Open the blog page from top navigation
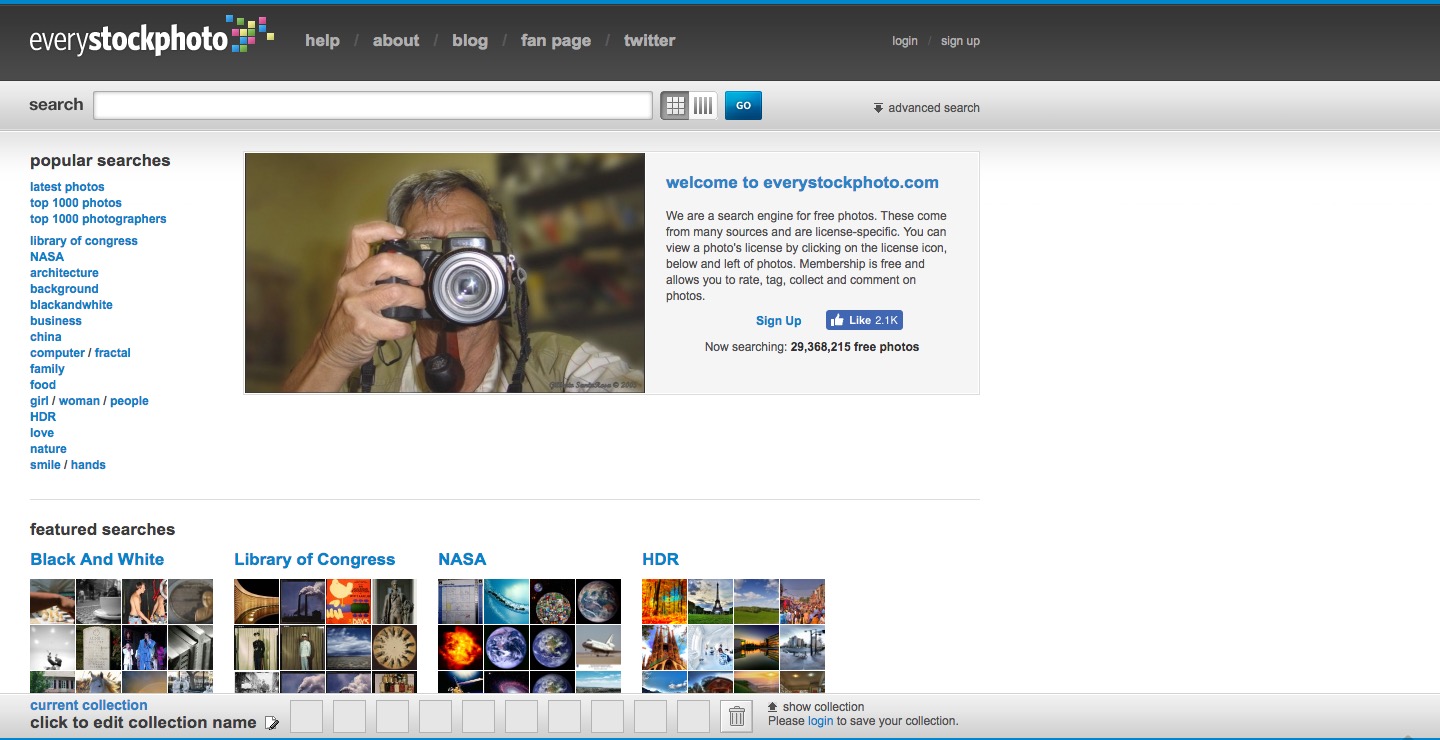Viewport: 1440px width, 740px height. [469, 41]
